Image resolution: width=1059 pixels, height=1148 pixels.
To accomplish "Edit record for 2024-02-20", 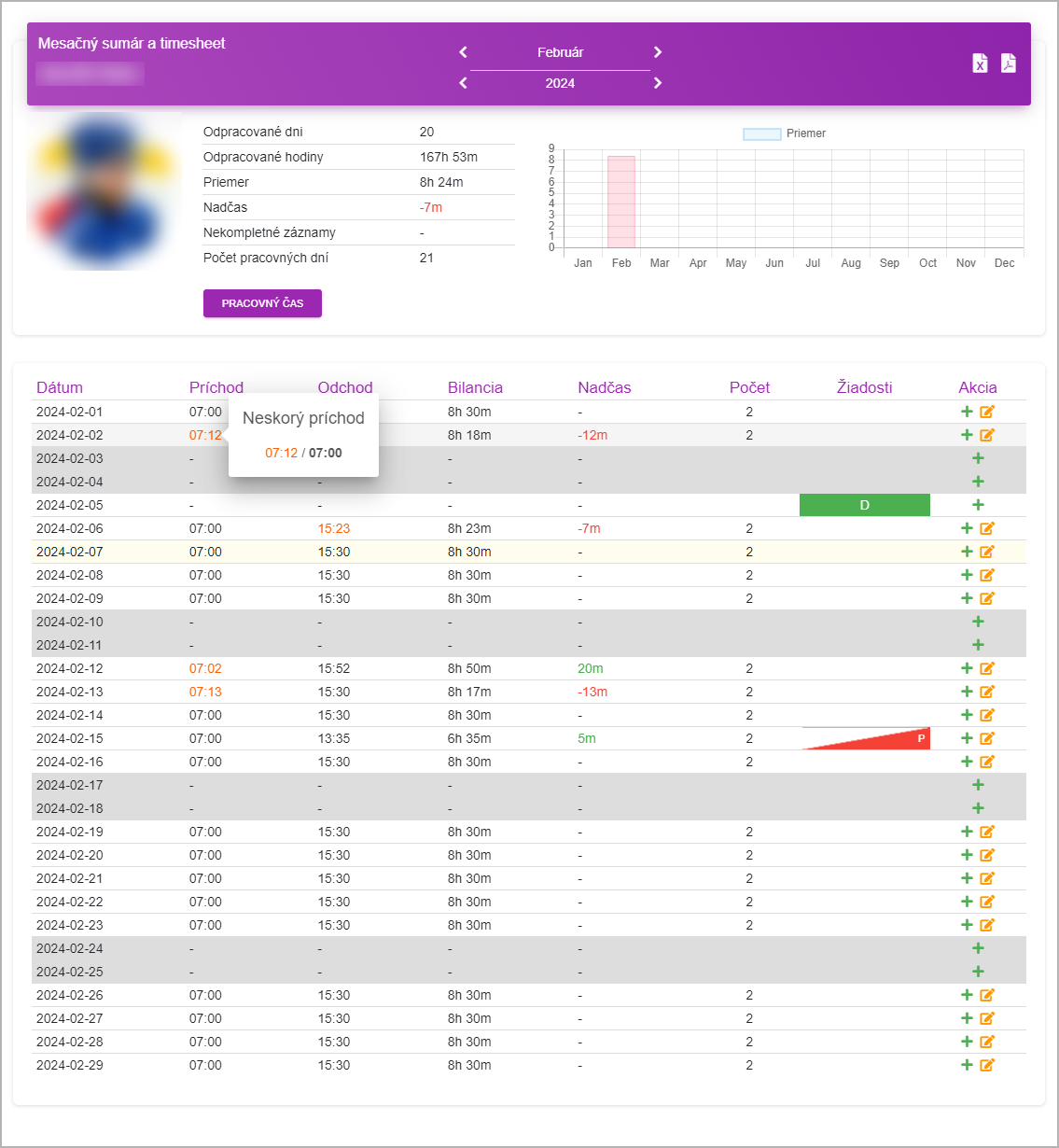I will (x=987, y=855).
